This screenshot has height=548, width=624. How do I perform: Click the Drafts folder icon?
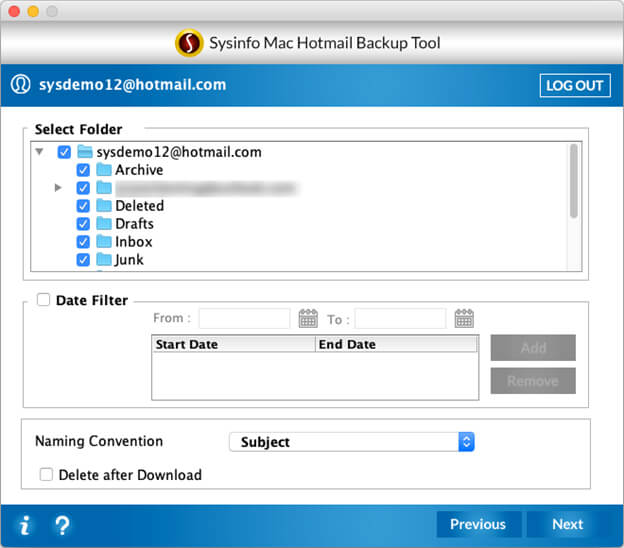tap(104, 223)
